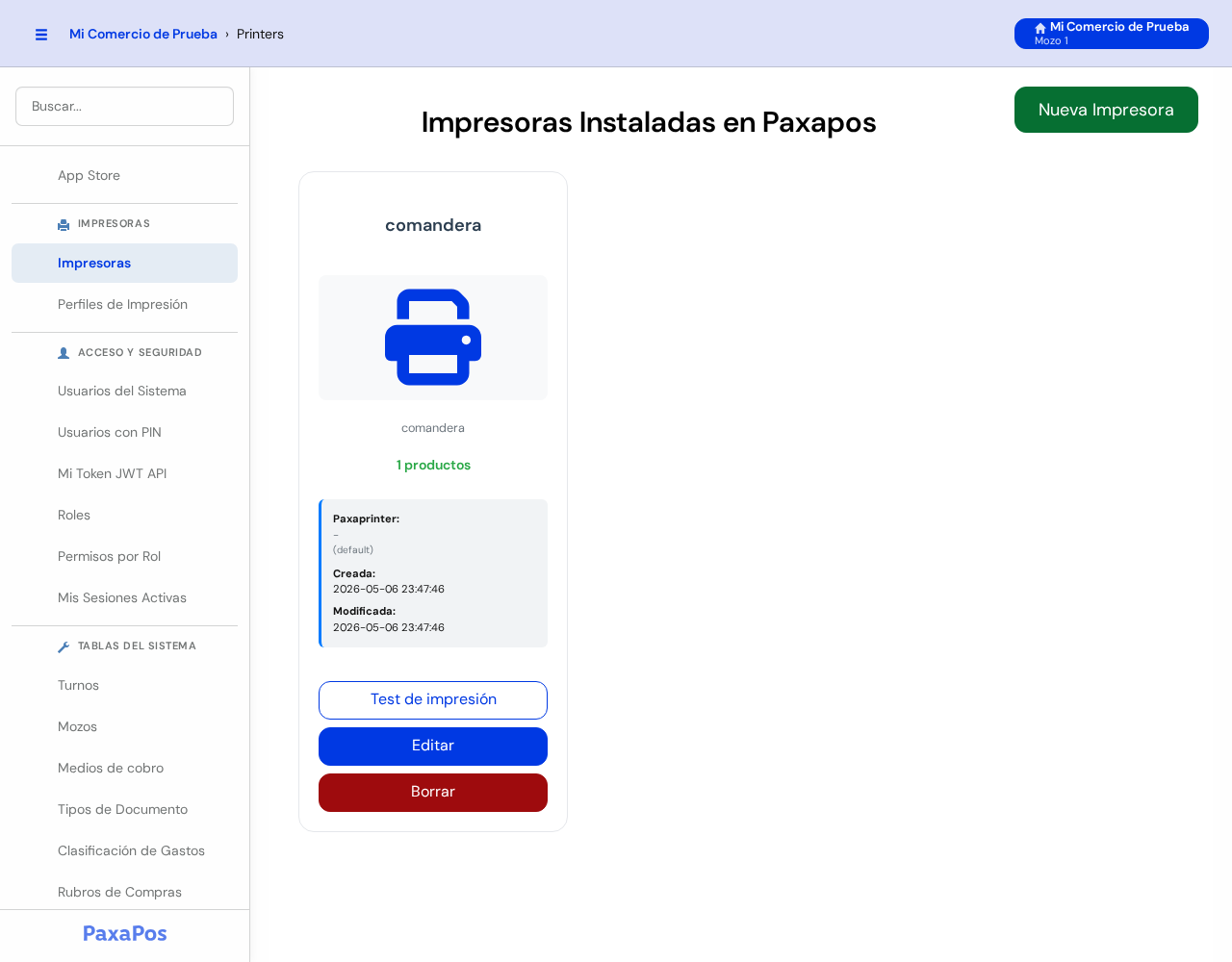Click the comandera caption under printer image
The width and height of the screenshot is (1232, 962).
(x=433, y=428)
